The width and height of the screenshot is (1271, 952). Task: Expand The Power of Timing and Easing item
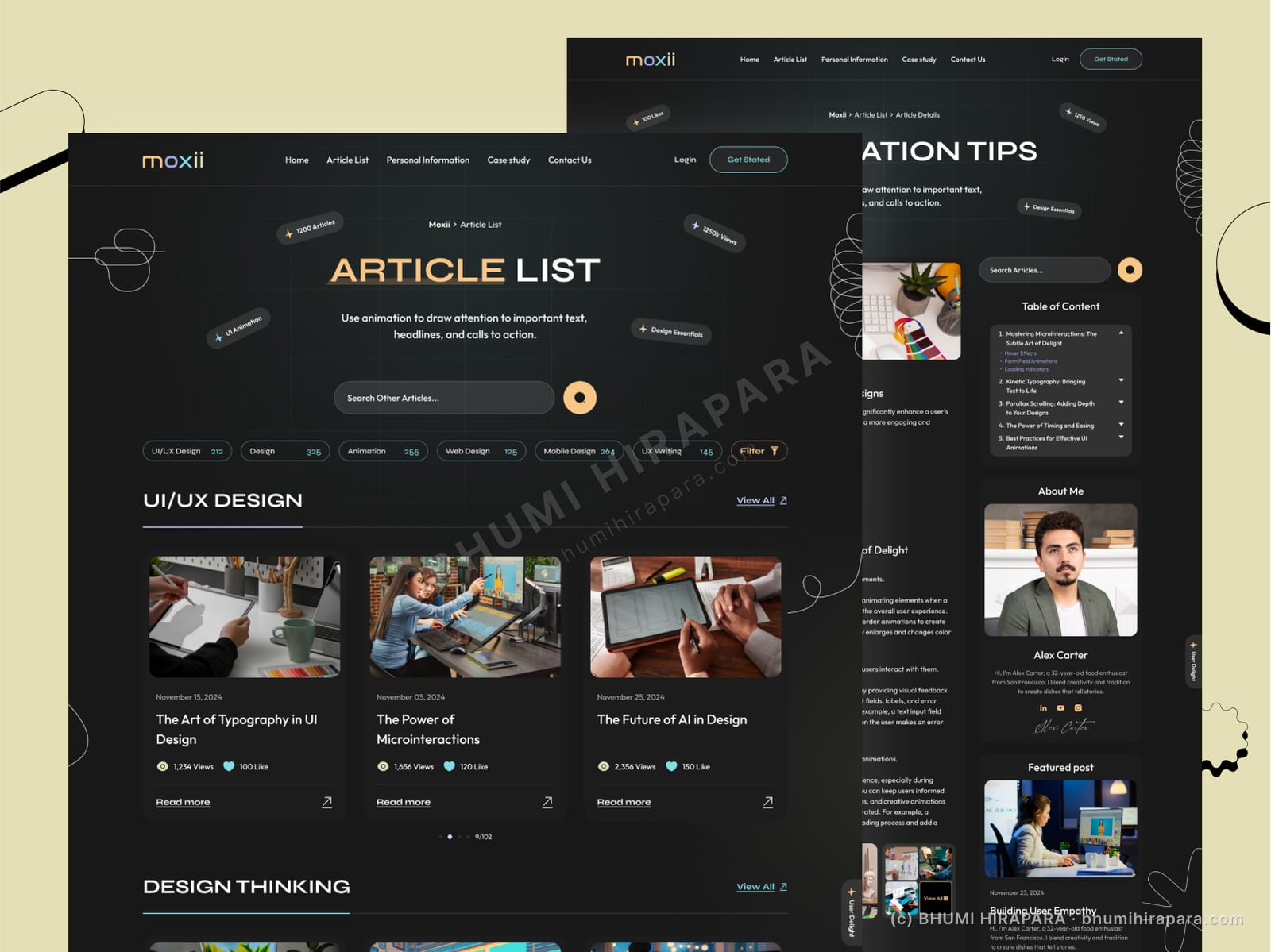click(x=1121, y=425)
